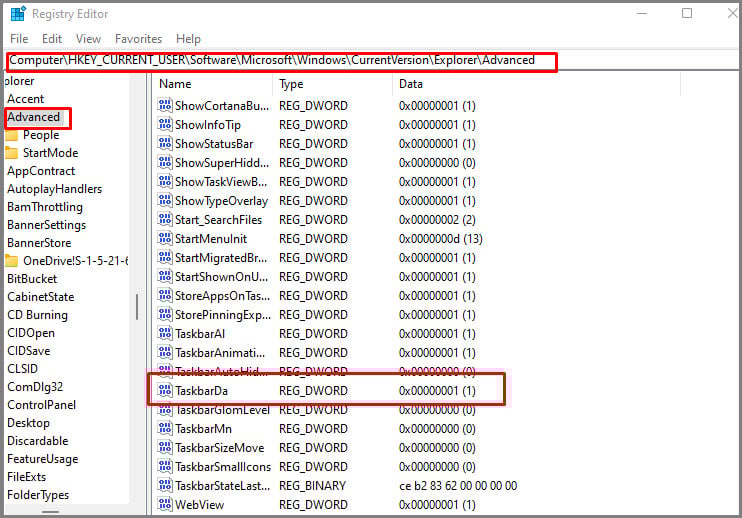742x518 pixels.
Task: Select the Desktop key in the tree
Action: pyautogui.click(x=28, y=422)
